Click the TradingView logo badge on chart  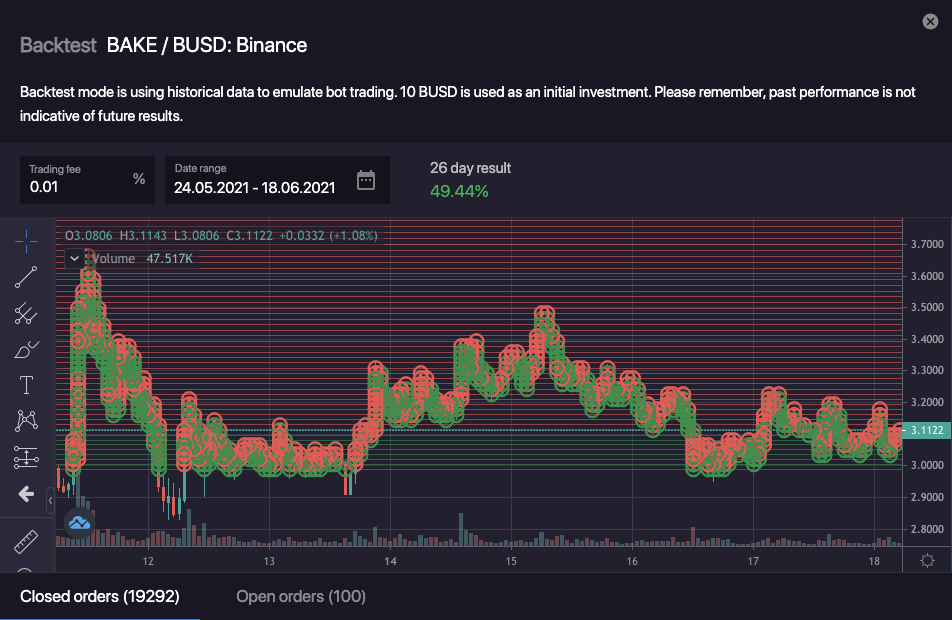pyautogui.click(x=80, y=522)
